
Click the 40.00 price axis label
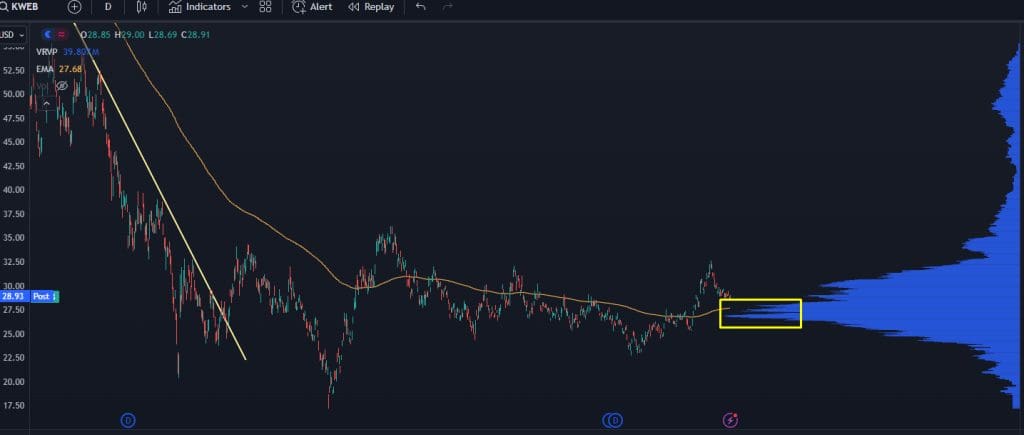[14, 190]
